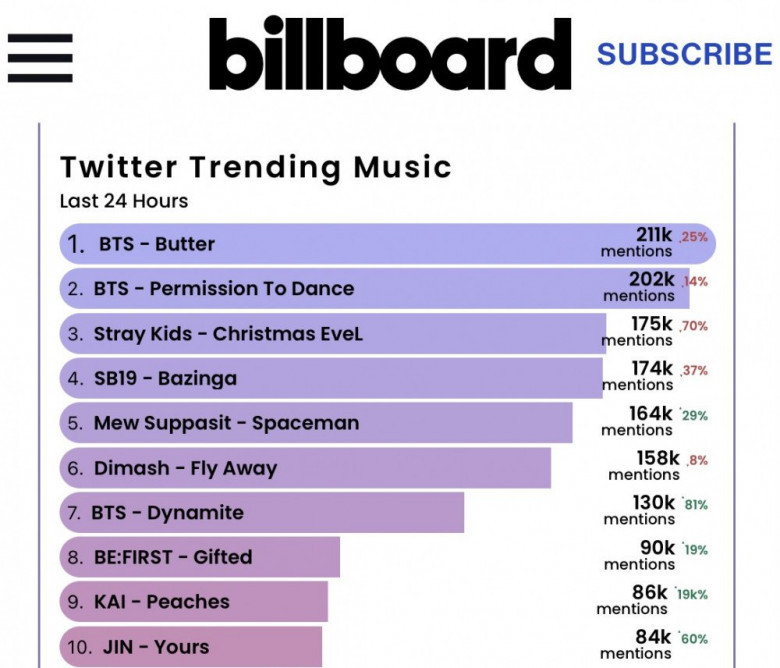Image resolution: width=780 pixels, height=668 pixels.
Task: Open Stray Kids - Christmas EveL row
Action: coord(228,334)
